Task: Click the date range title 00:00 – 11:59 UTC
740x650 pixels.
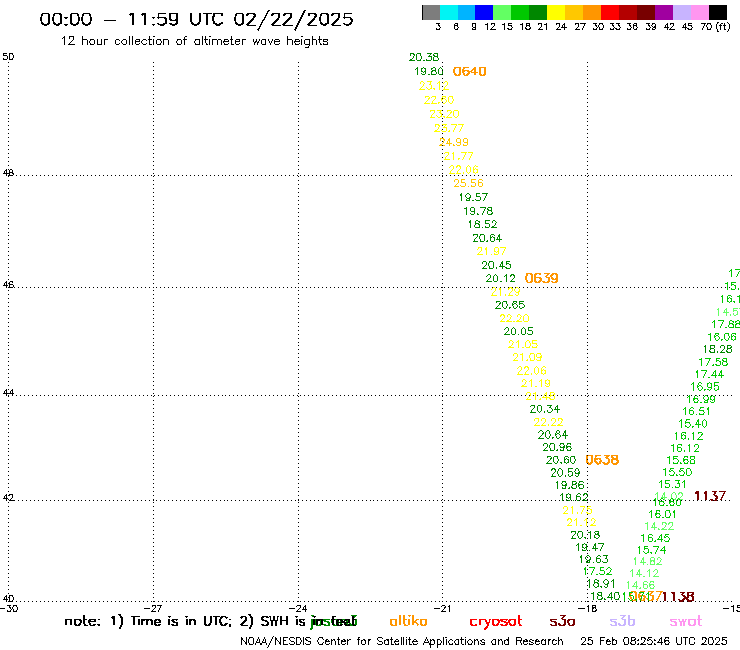Action: (196, 19)
